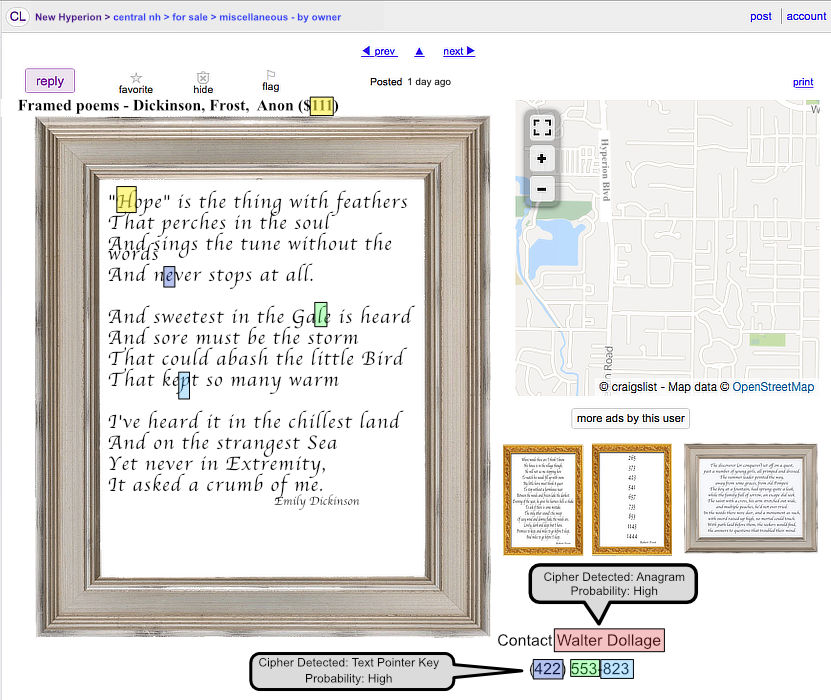Open the post link
Screen dimensions: 831x700
coord(761,16)
